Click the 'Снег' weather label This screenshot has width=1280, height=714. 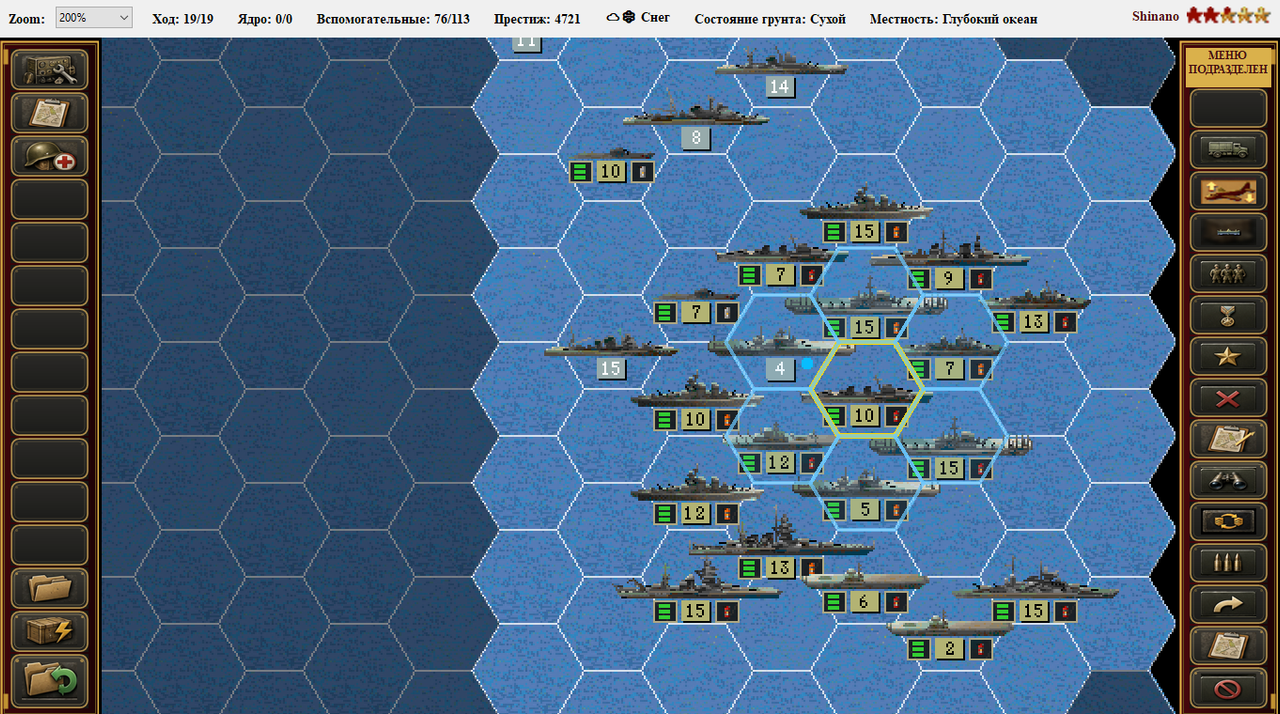pyautogui.click(x=656, y=18)
